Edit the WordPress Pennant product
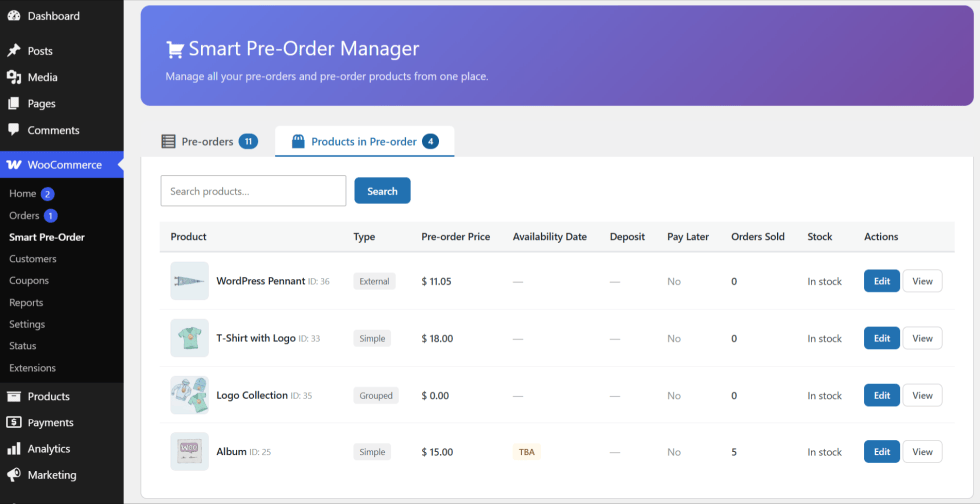Image resolution: width=980 pixels, height=504 pixels. pyautogui.click(x=882, y=281)
